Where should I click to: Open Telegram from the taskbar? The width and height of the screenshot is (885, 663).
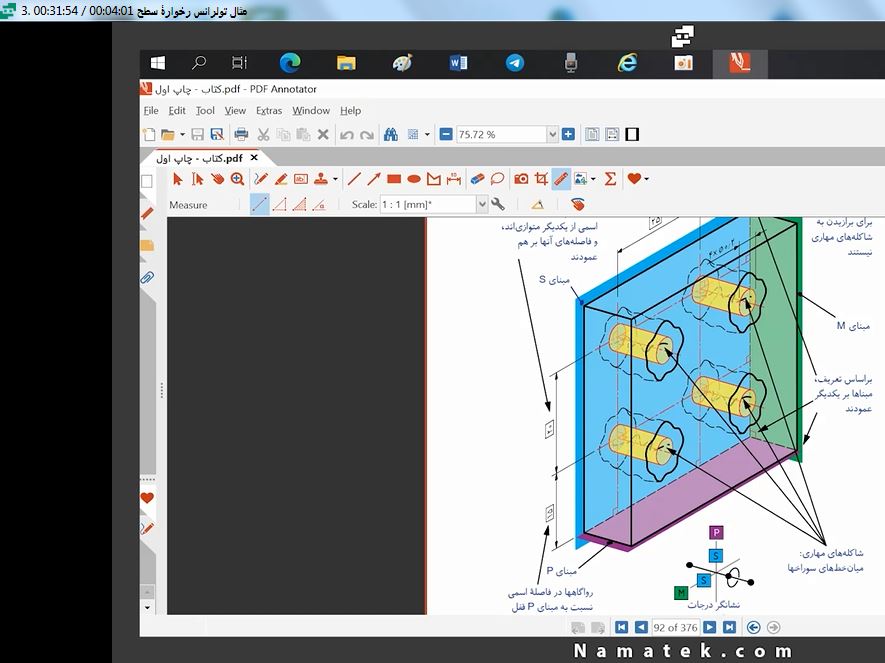(x=514, y=63)
